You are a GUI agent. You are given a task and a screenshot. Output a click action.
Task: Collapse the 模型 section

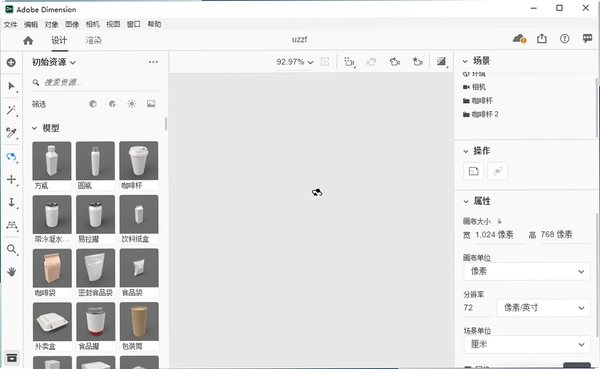[x=34, y=128]
